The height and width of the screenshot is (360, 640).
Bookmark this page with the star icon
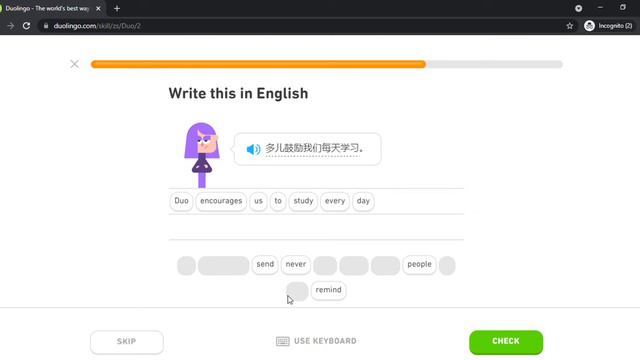click(x=569, y=26)
